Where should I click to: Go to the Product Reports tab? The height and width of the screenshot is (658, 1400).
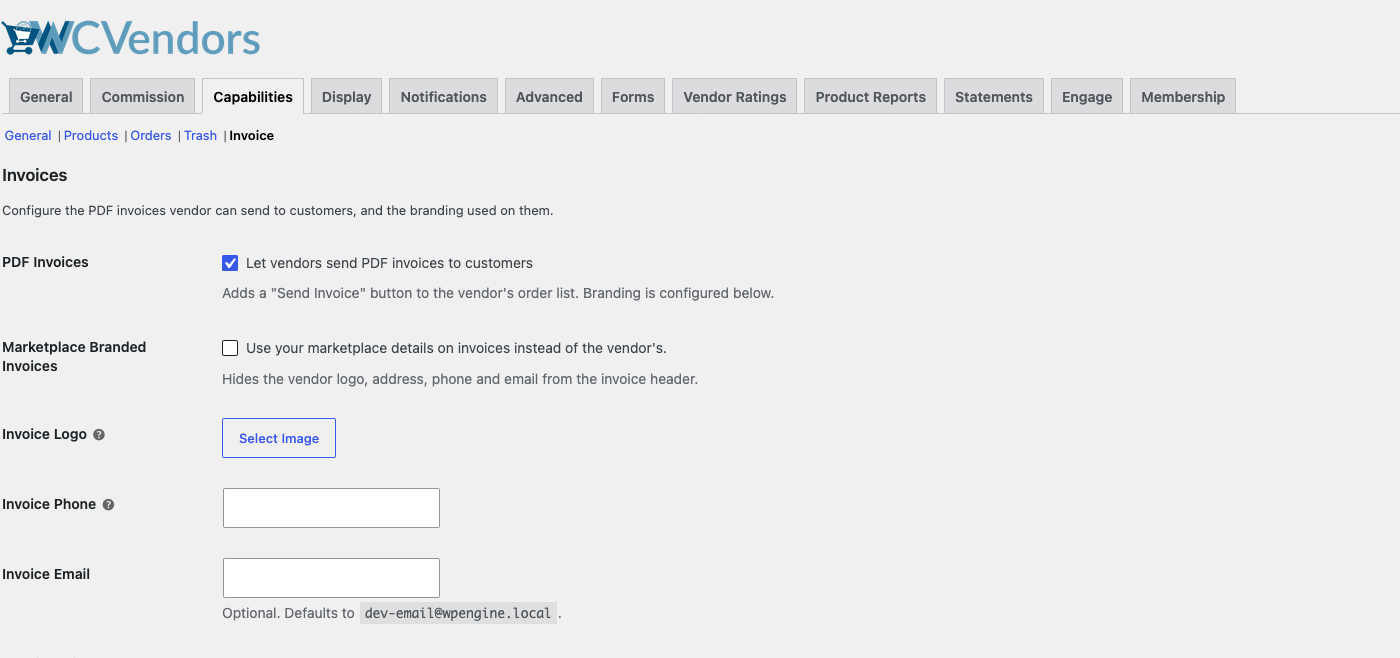point(870,97)
